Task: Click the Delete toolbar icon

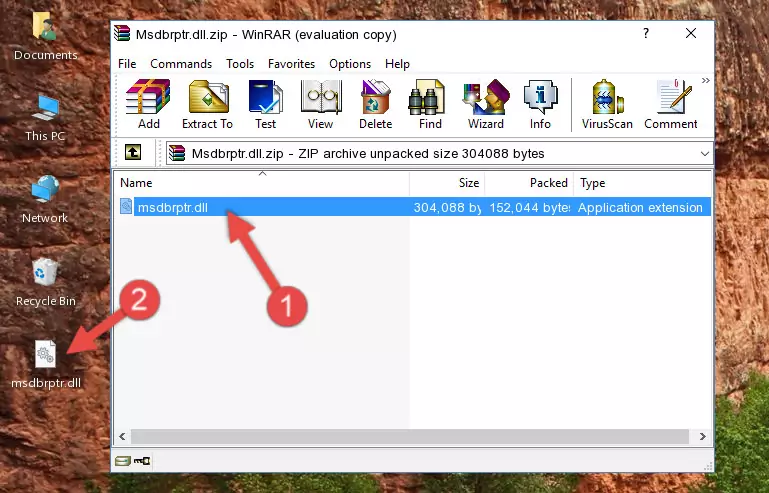Action: point(376,104)
